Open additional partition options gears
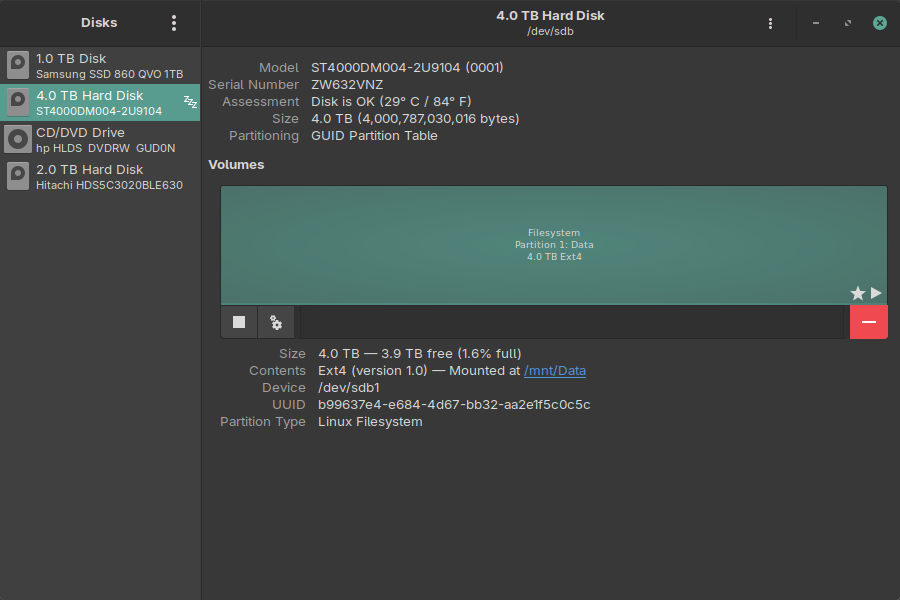 pos(276,322)
